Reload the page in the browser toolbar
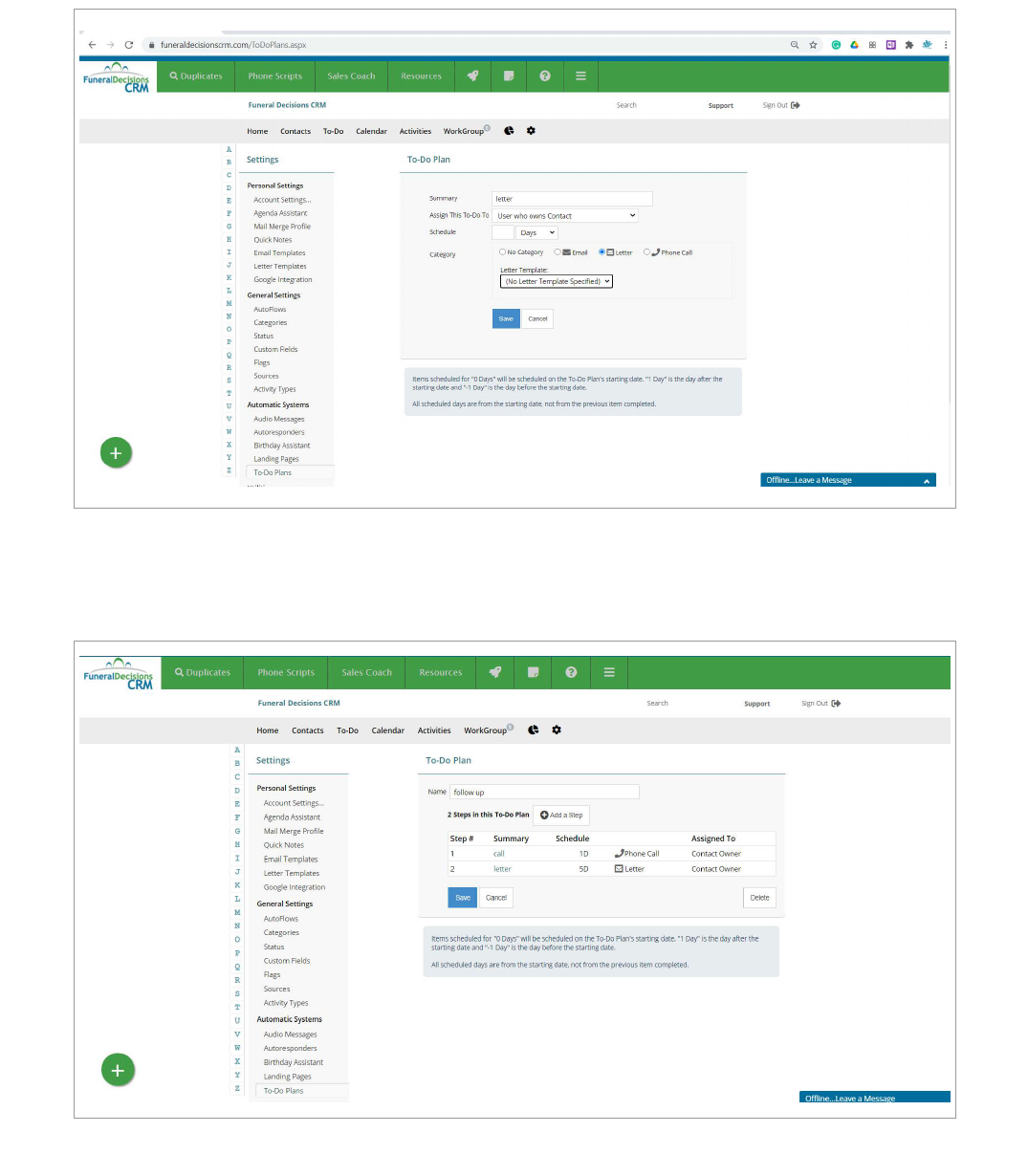The width and height of the screenshot is (1028, 1176). point(129,45)
